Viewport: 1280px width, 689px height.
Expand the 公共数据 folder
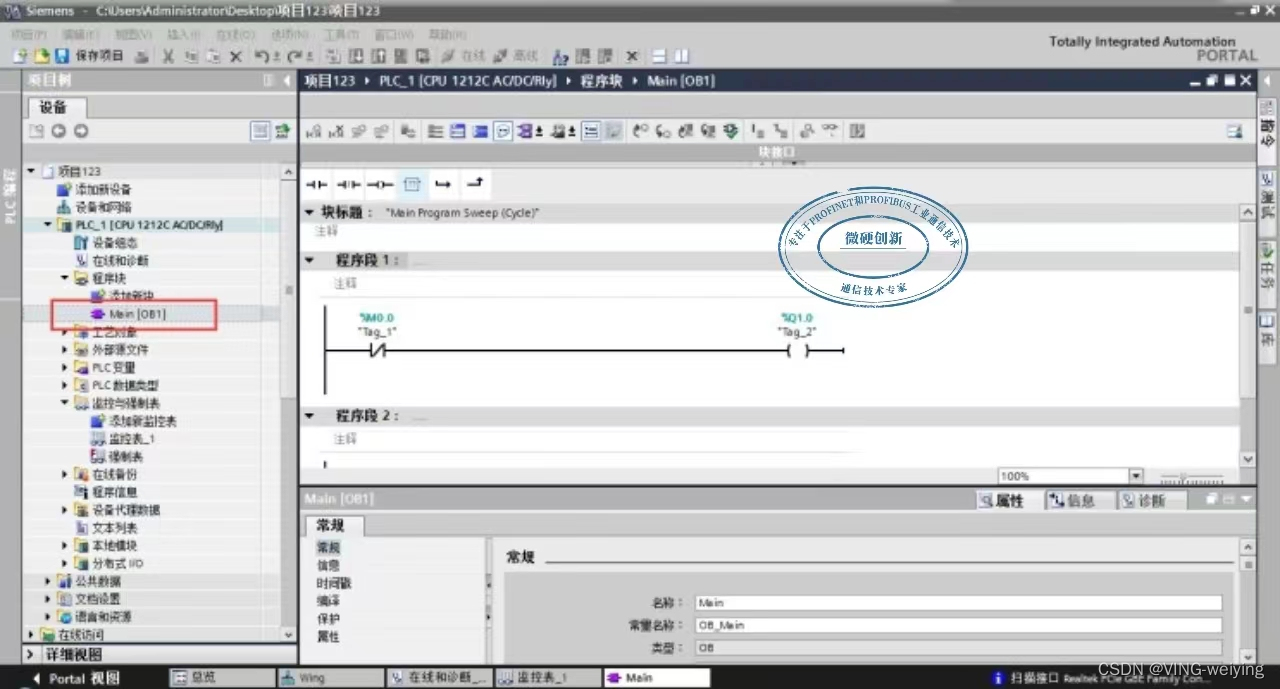tap(48, 581)
